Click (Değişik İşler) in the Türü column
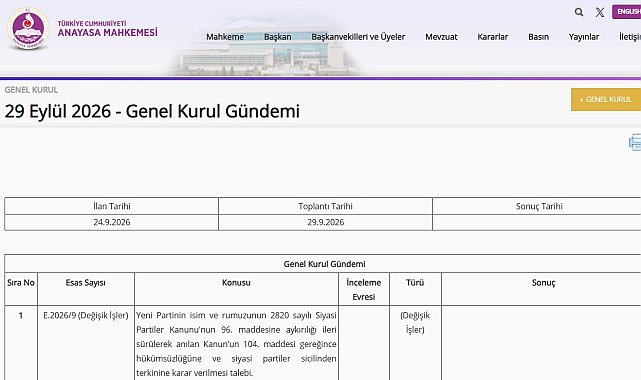 (x=415, y=322)
